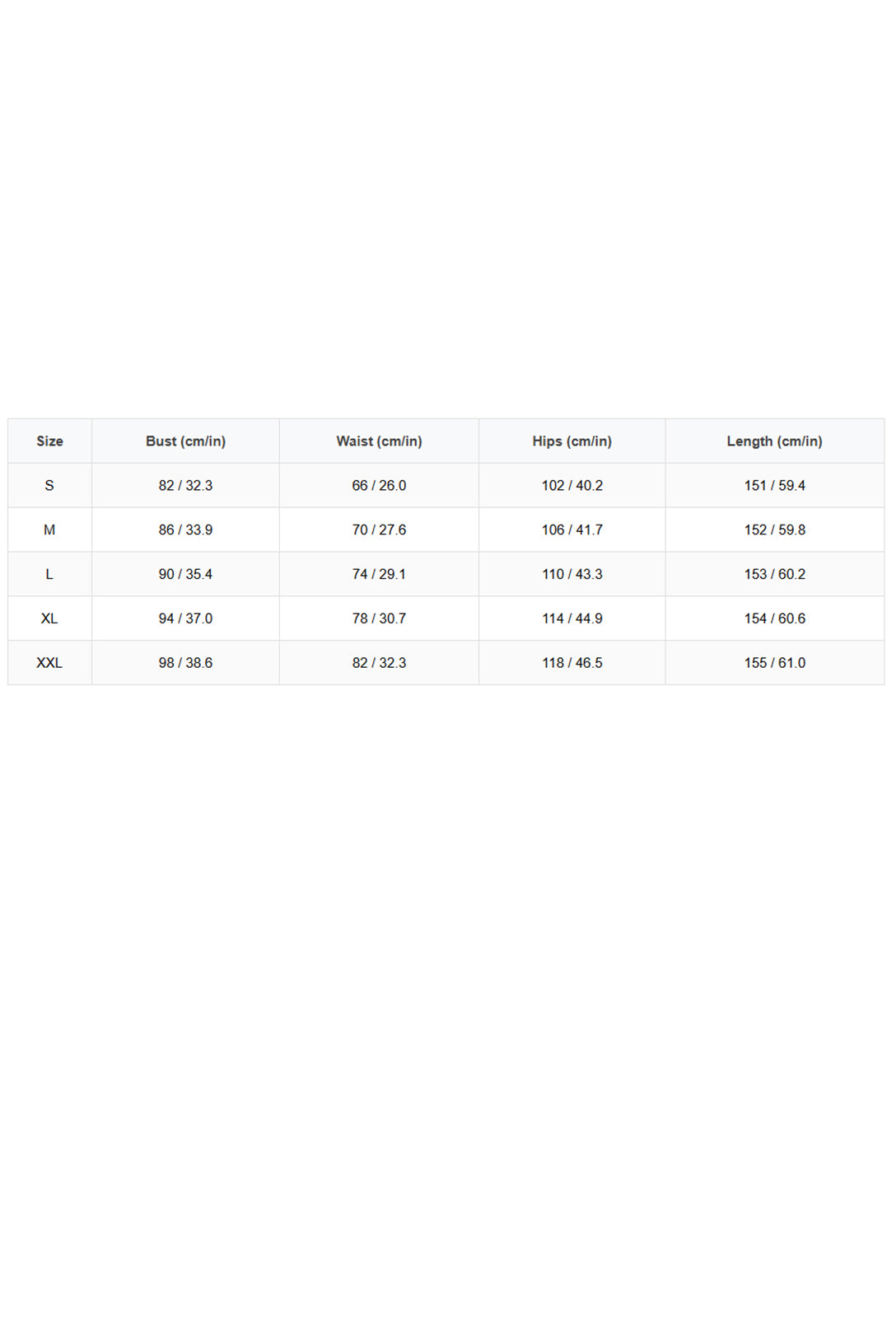The image size is (896, 1344).
Task: Click the M size row label
Action: [x=49, y=530]
